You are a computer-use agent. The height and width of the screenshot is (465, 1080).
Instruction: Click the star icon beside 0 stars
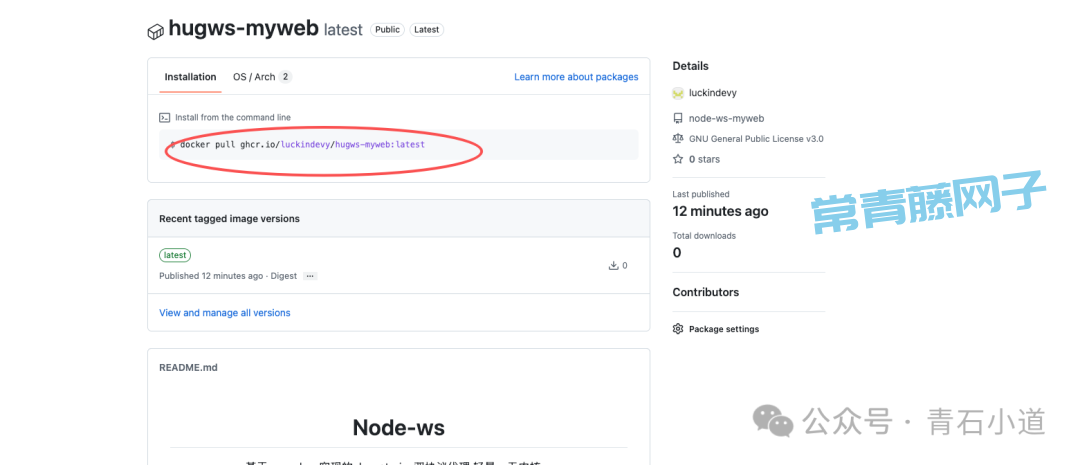point(678,159)
